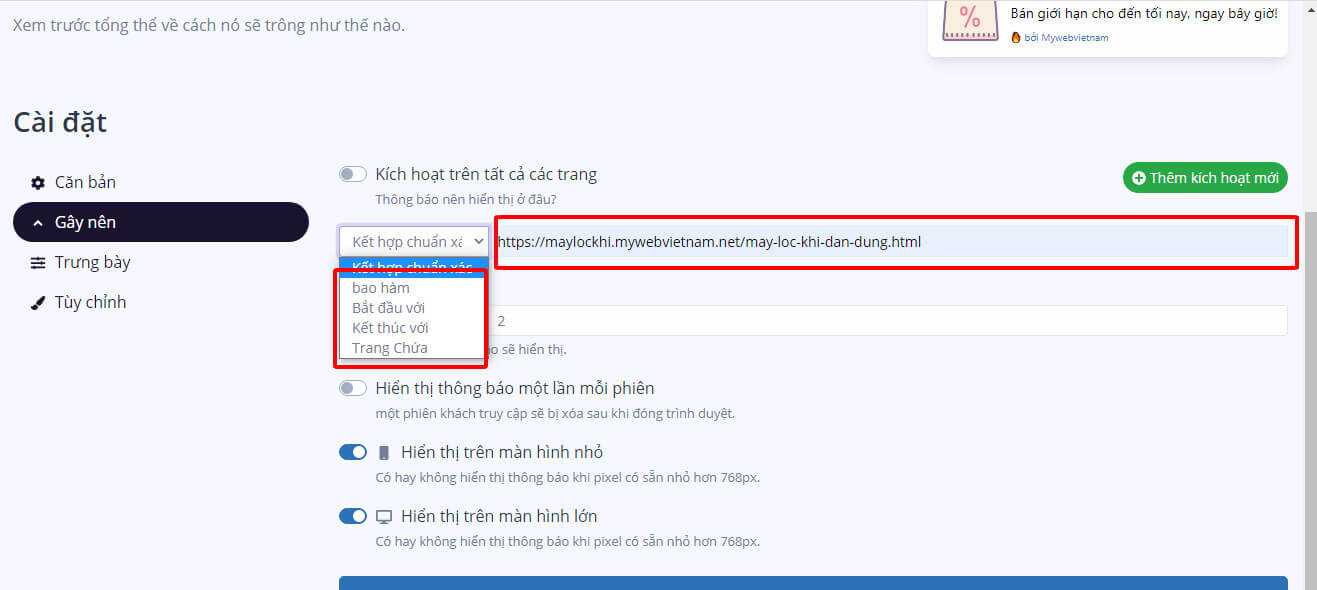Click the chevron icon beside Gây nên
This screenshot has width=1317, height=590.
pyautogui.click(x=38, y=223)
